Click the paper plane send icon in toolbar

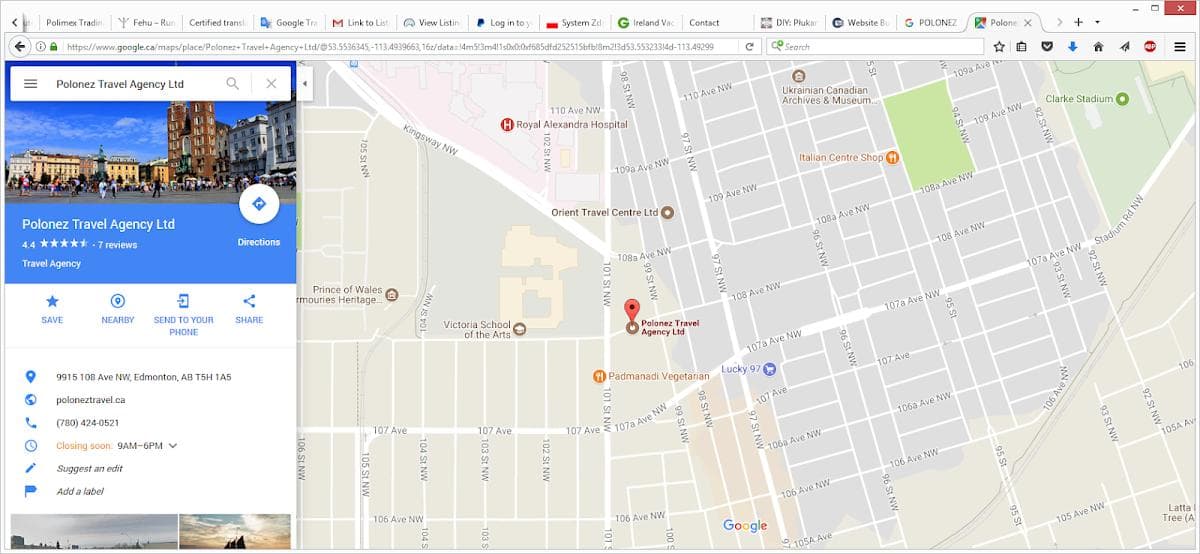[1124, 46]
